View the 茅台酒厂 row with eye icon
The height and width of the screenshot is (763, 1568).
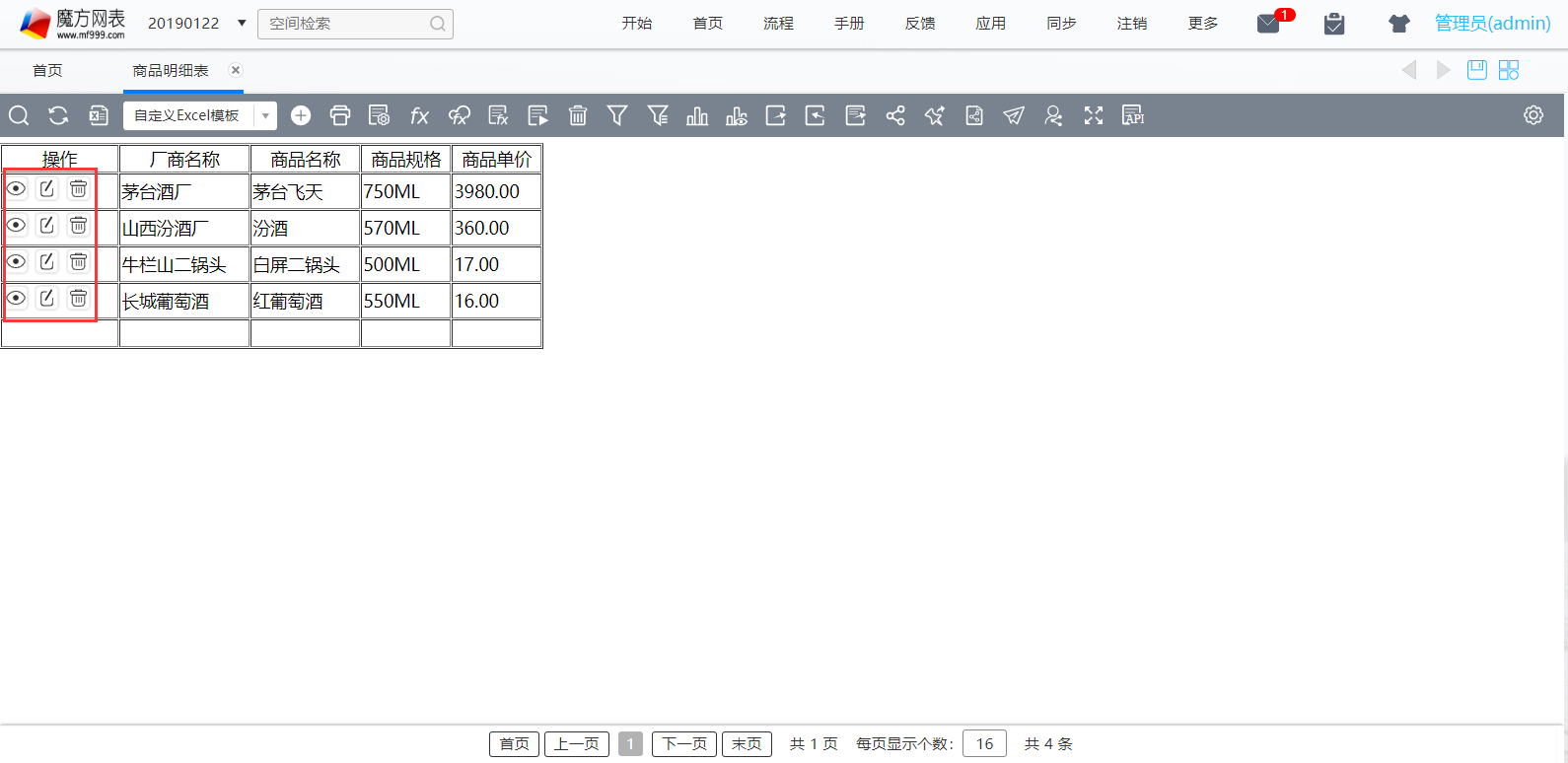tap(17, 188)
